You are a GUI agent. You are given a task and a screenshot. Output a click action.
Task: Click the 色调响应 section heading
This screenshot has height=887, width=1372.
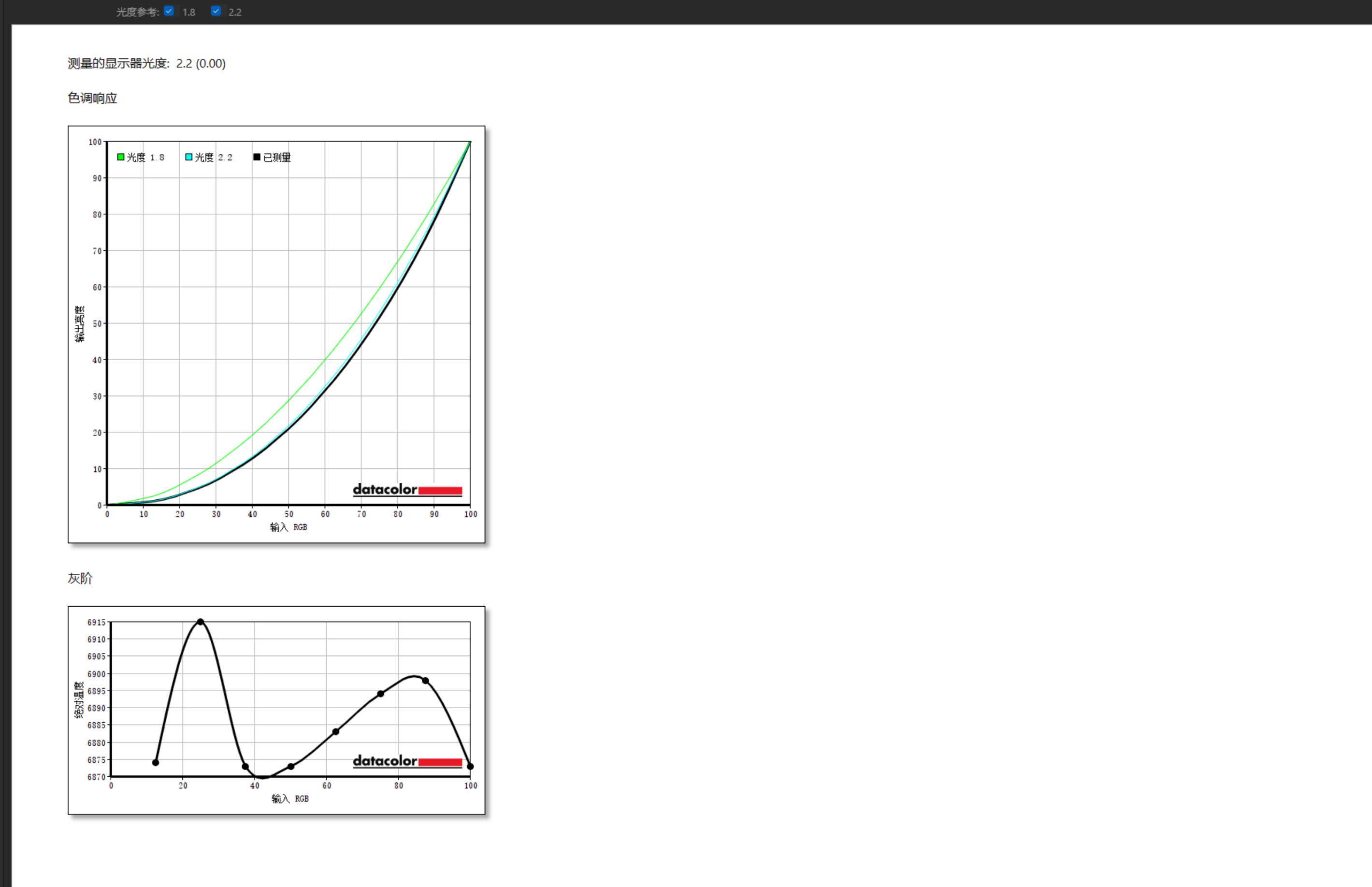[x=92, y=98]
